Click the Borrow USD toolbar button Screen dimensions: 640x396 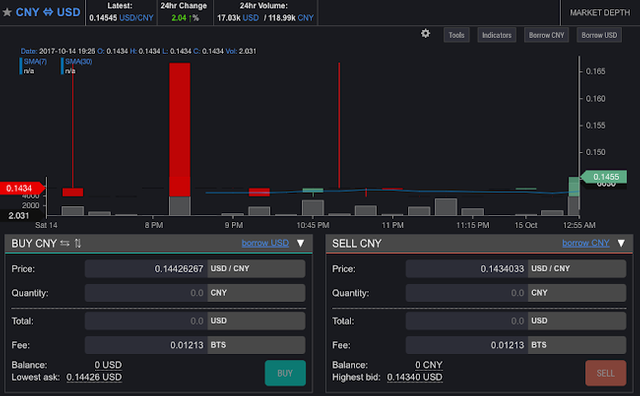pos(599,35)
